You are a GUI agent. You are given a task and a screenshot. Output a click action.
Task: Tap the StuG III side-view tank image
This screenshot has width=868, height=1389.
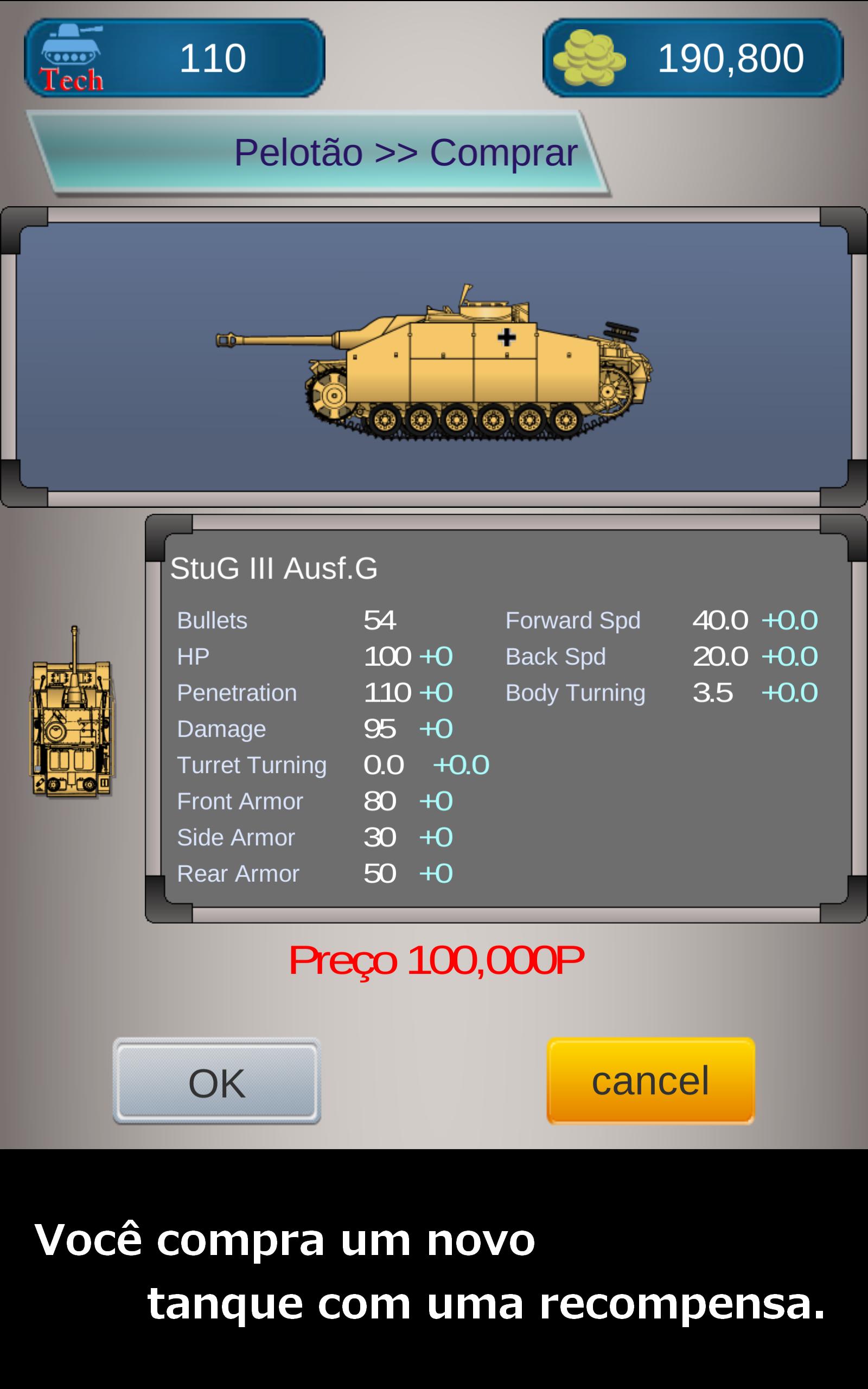(x=434, y=361)
